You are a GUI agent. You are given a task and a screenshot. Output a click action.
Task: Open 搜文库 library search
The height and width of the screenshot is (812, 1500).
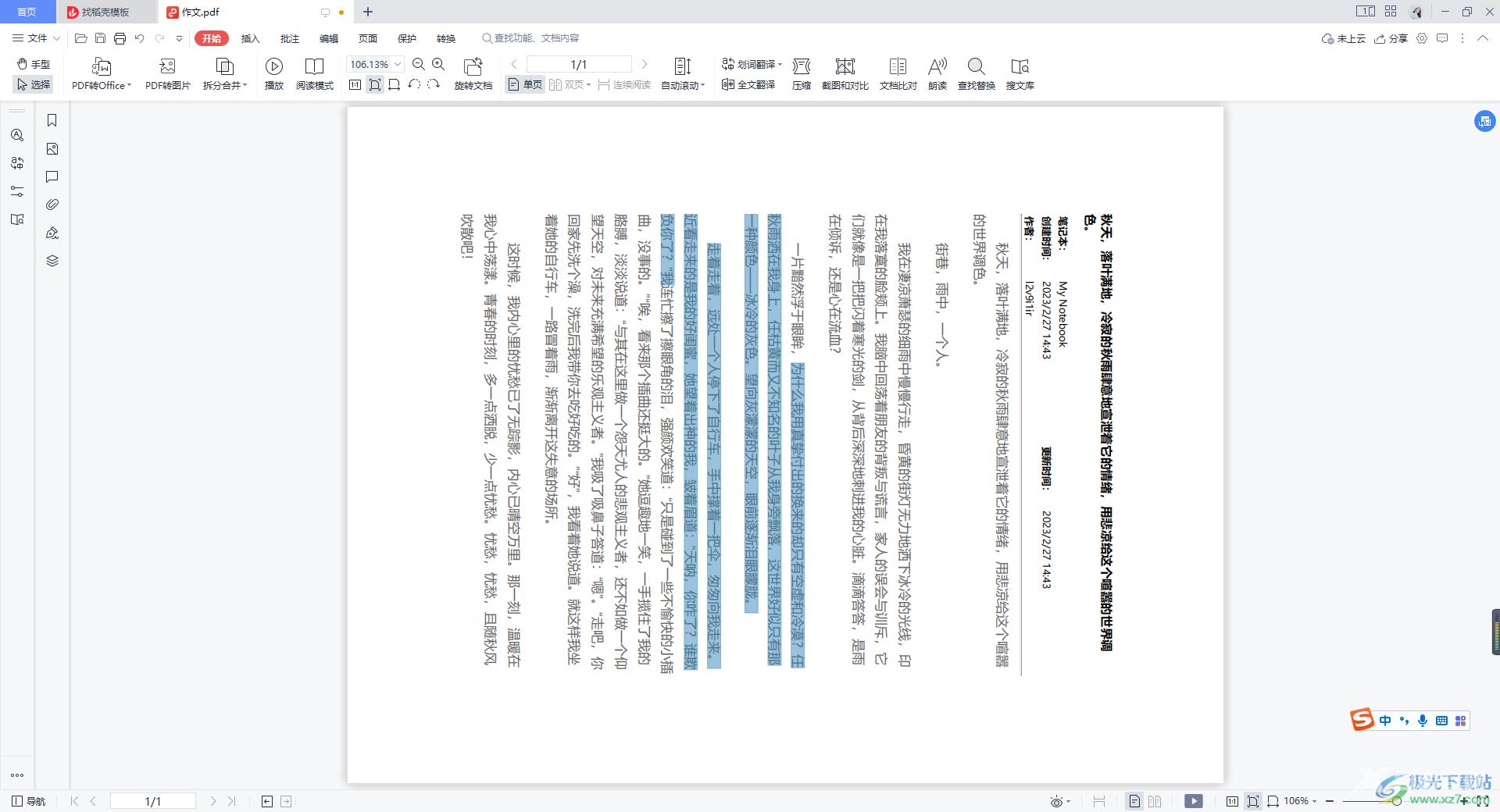(x=1020, y=66)
